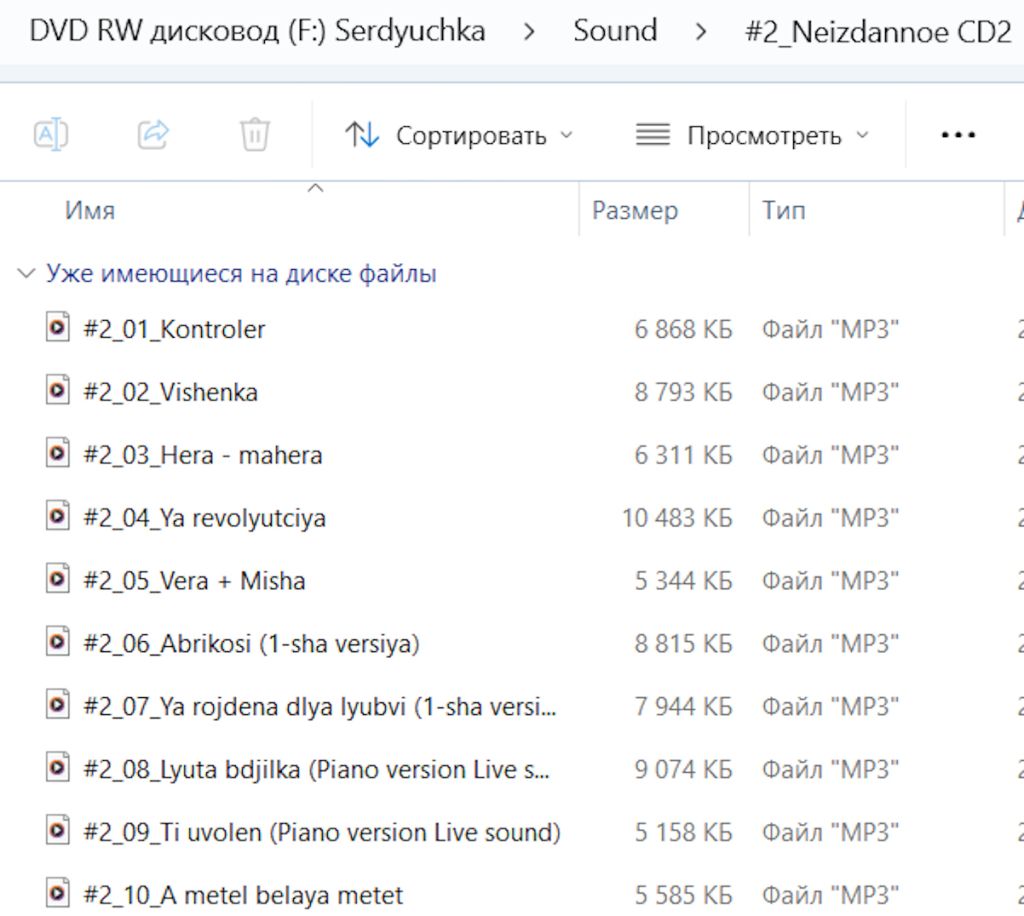Expand breadcrumb chevron after Sound
Viewport: 1024px width, 916px height.
tap(701, 31)
